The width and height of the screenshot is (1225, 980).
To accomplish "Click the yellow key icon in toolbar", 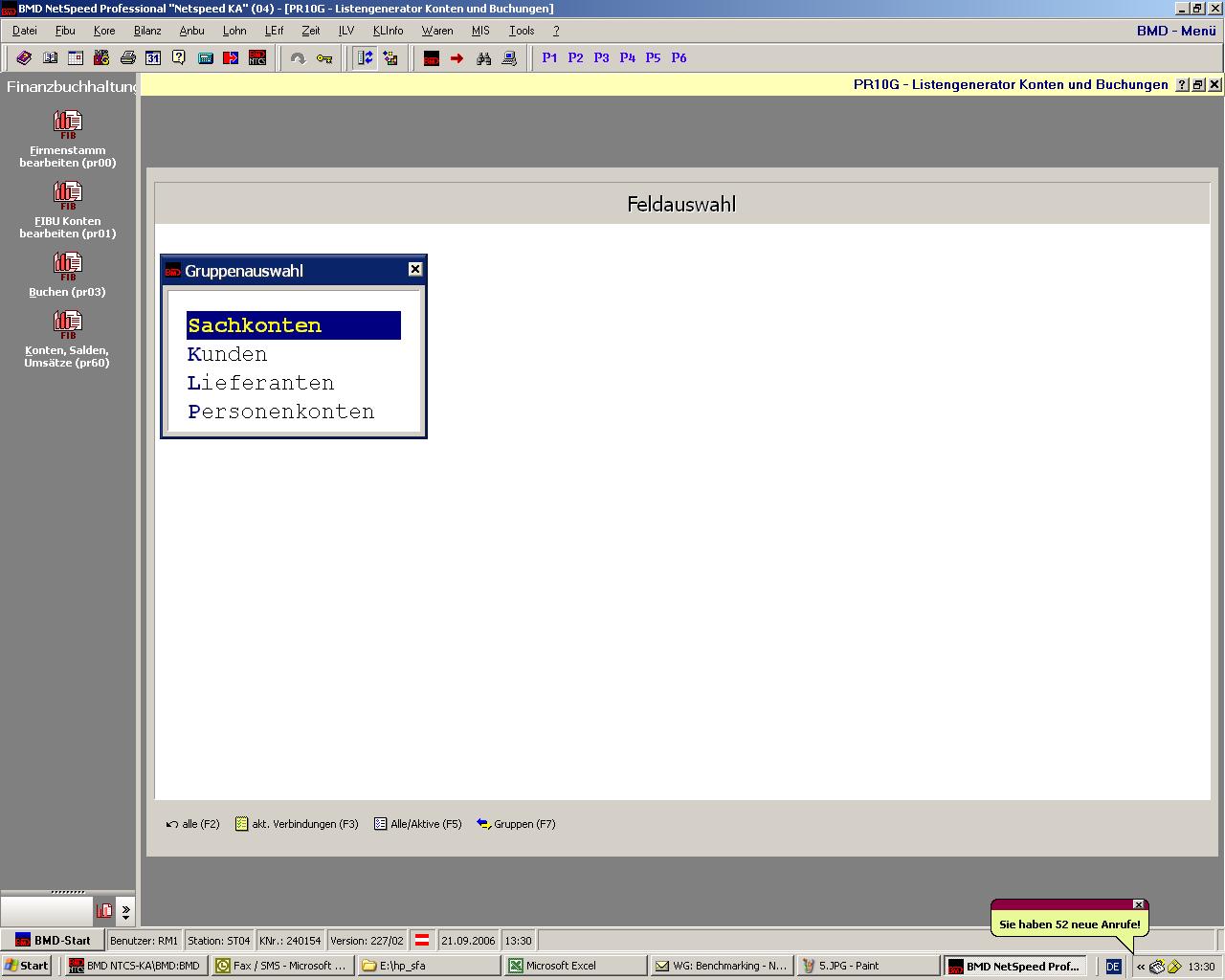I will pos(324,58).
